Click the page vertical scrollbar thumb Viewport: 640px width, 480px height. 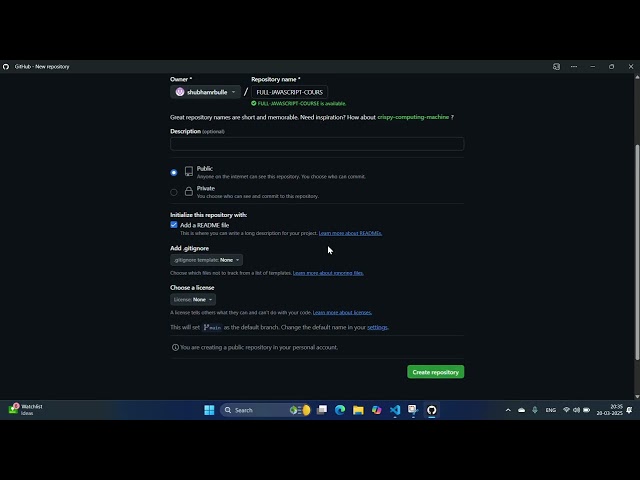(x=637, y=252)
